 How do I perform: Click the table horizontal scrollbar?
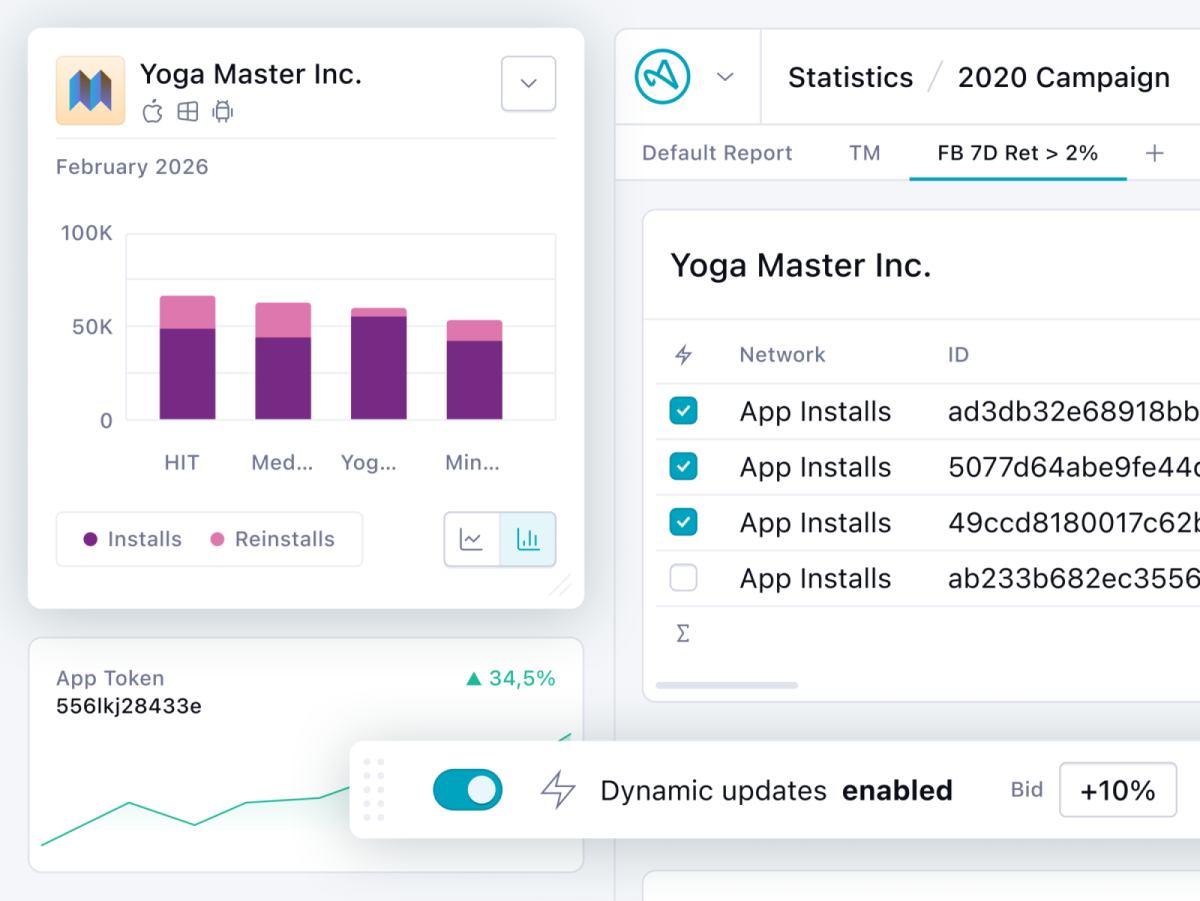pos(727,685)
